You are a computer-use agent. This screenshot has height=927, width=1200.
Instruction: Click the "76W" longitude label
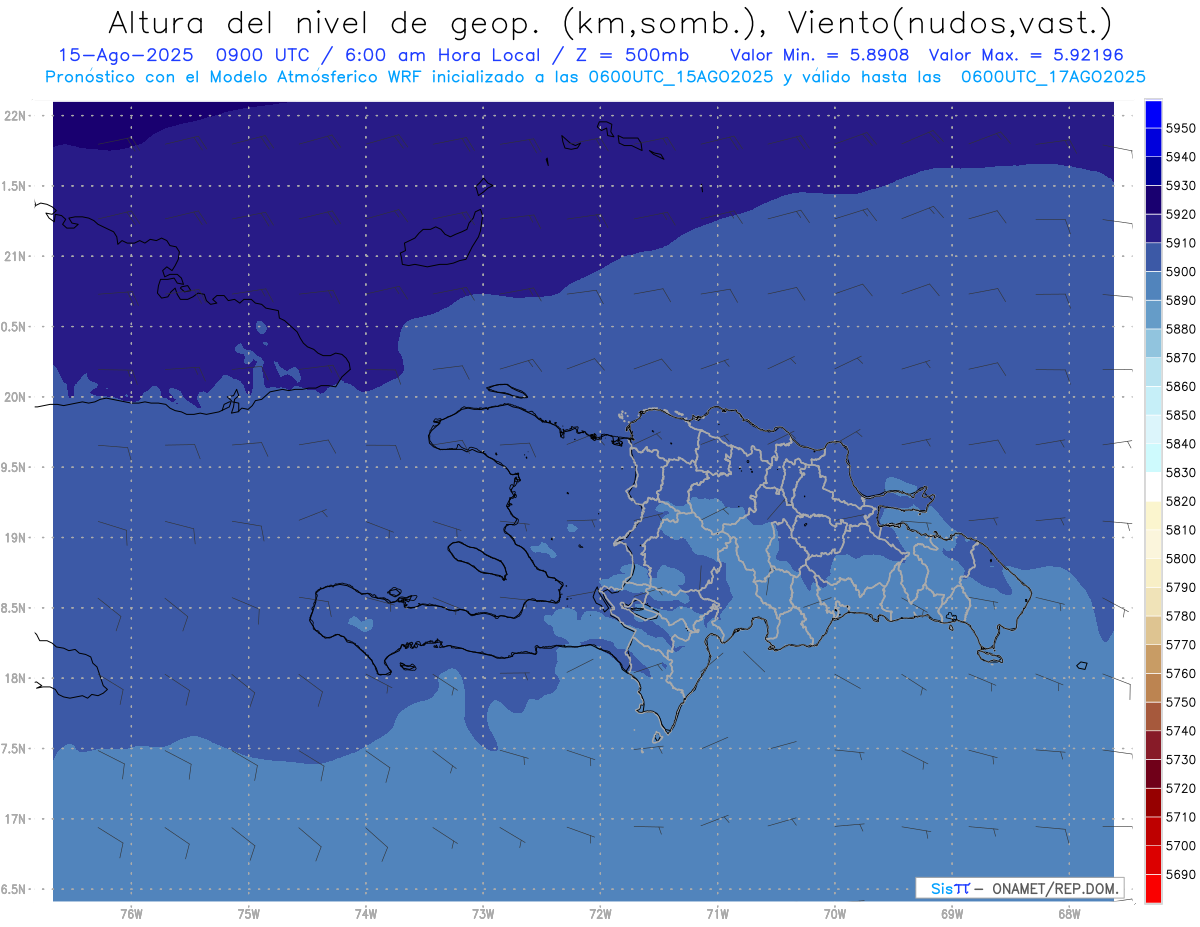131,913
